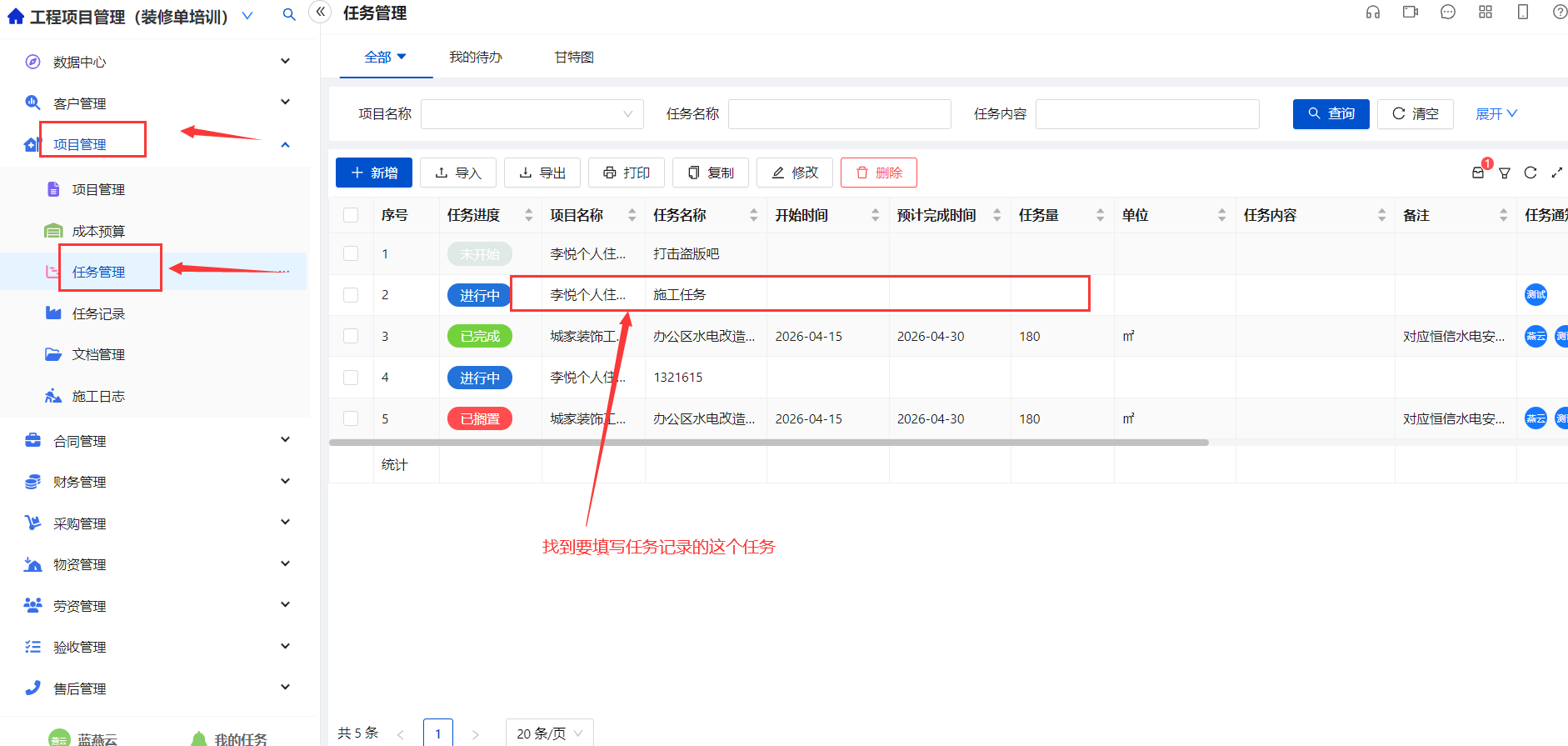Screen dimensions: 1568x746
Task: Refresh the table with circular arrow icon
Action: (x=1531, y=173)
